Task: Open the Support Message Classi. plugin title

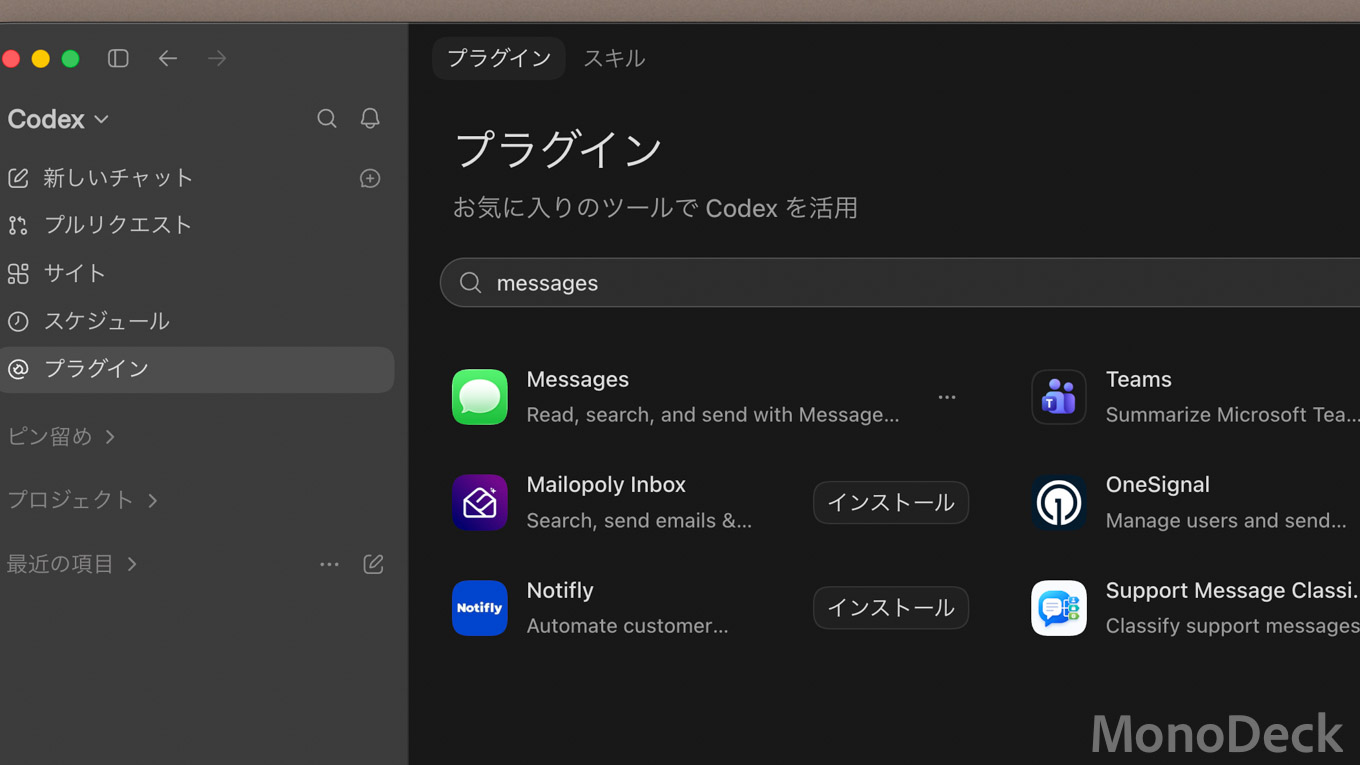Action: pos(1232,591)
